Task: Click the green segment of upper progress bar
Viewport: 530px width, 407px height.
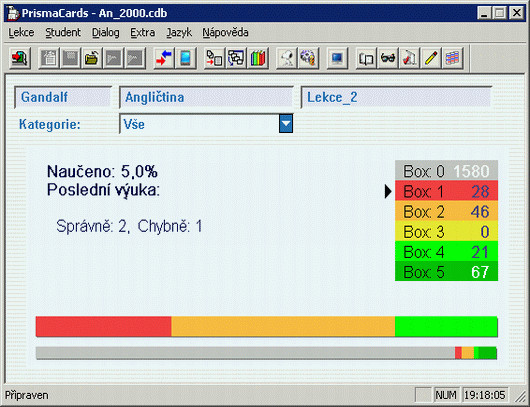Action: click(x=446, y=327)
